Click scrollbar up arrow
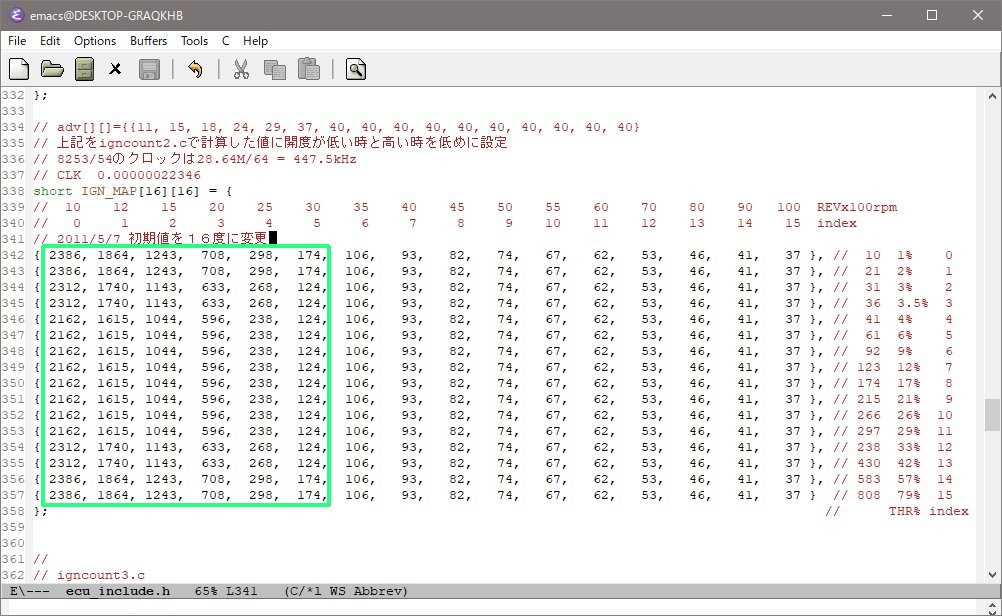Viewport: 1002px width, 616px height. tap(992, 96)
